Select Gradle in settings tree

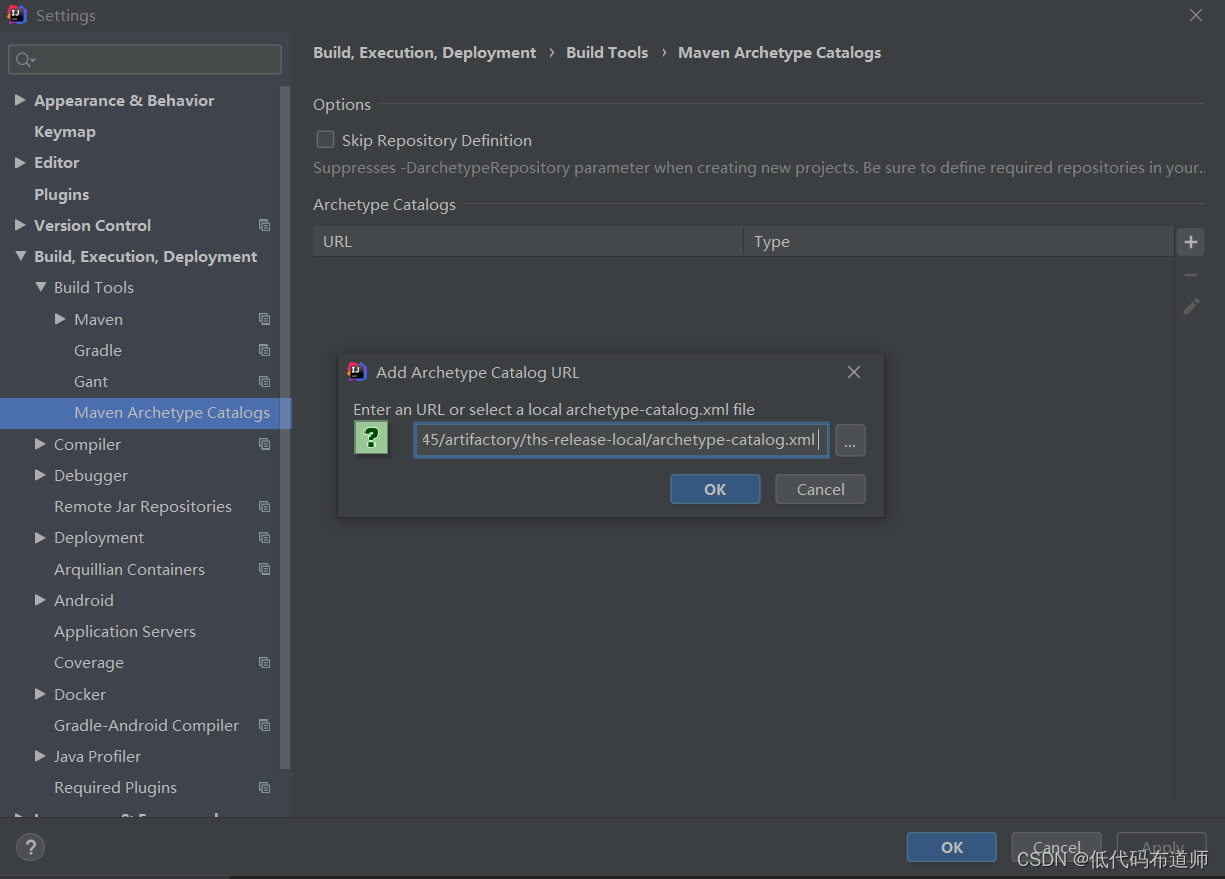pyautogui.click(x=98, y=350)
